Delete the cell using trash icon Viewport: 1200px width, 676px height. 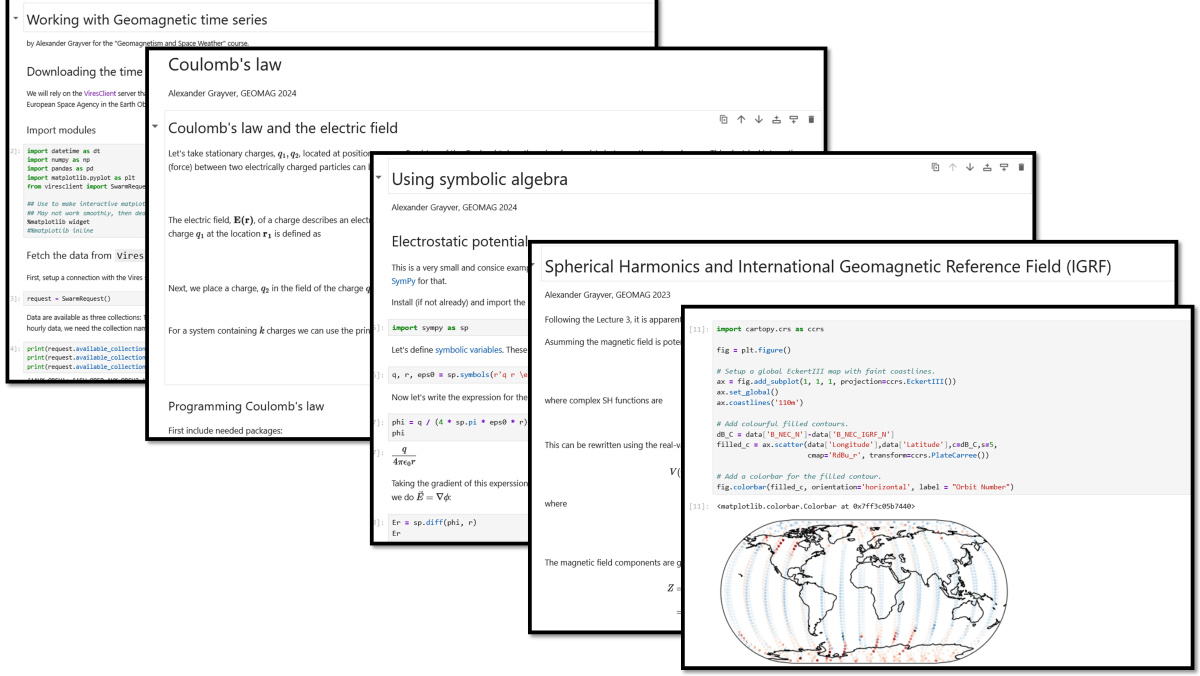click(811, 120)
